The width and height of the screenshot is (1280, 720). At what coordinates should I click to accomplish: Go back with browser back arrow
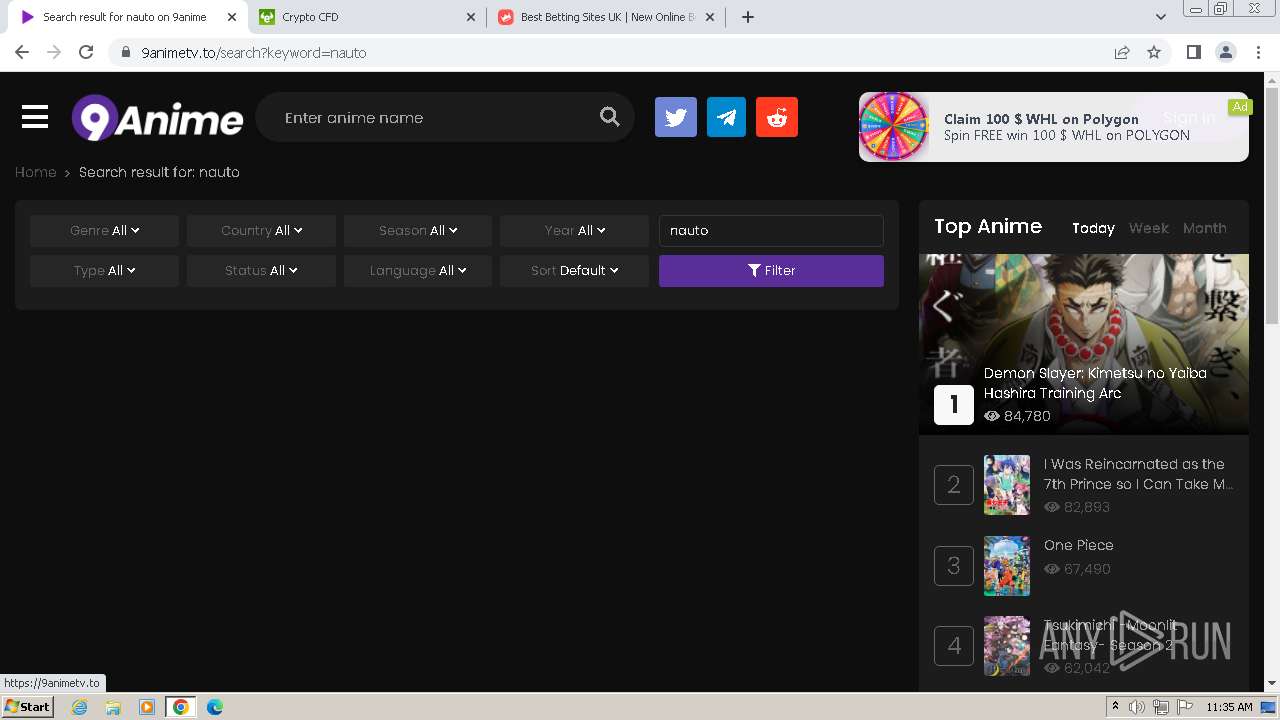coord(22,52)
